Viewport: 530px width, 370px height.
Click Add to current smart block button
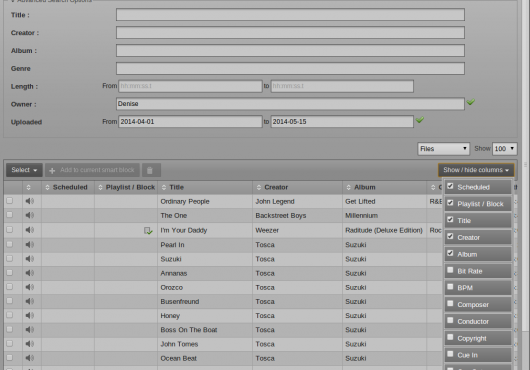pos(92,170)
